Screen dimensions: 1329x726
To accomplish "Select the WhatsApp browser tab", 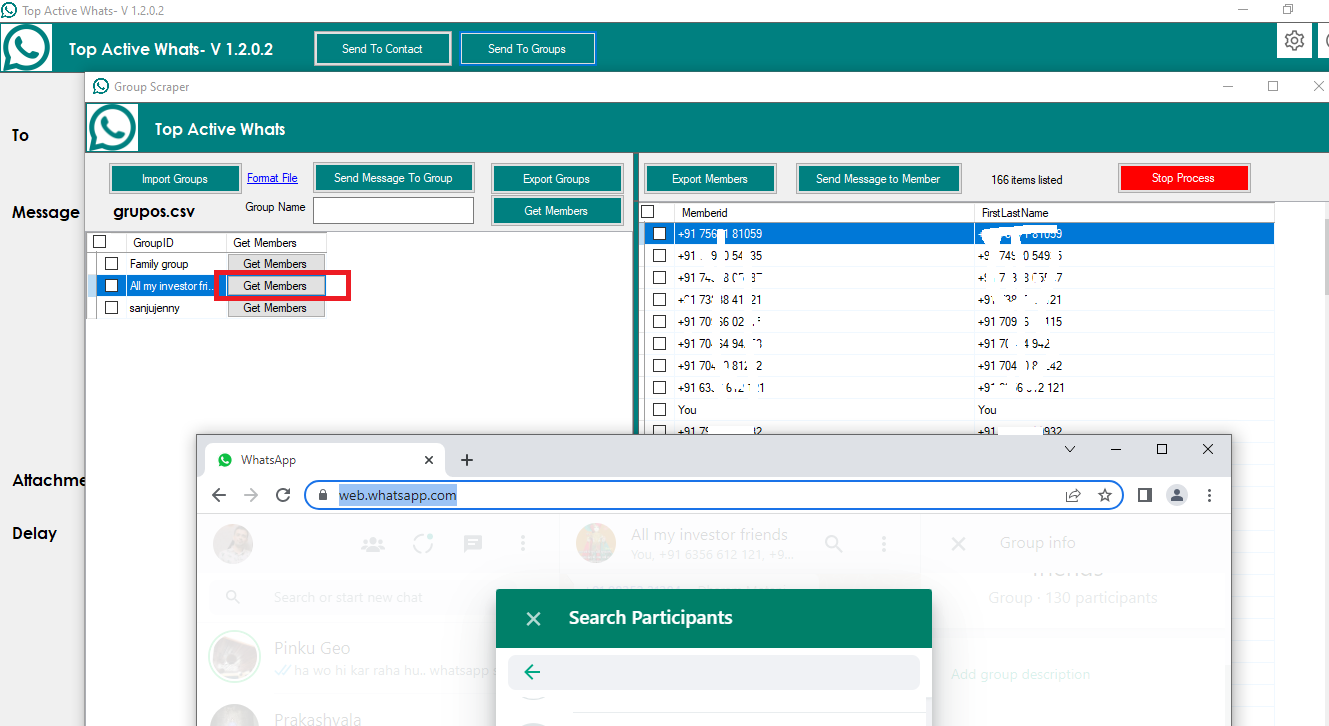I will 325,460.
